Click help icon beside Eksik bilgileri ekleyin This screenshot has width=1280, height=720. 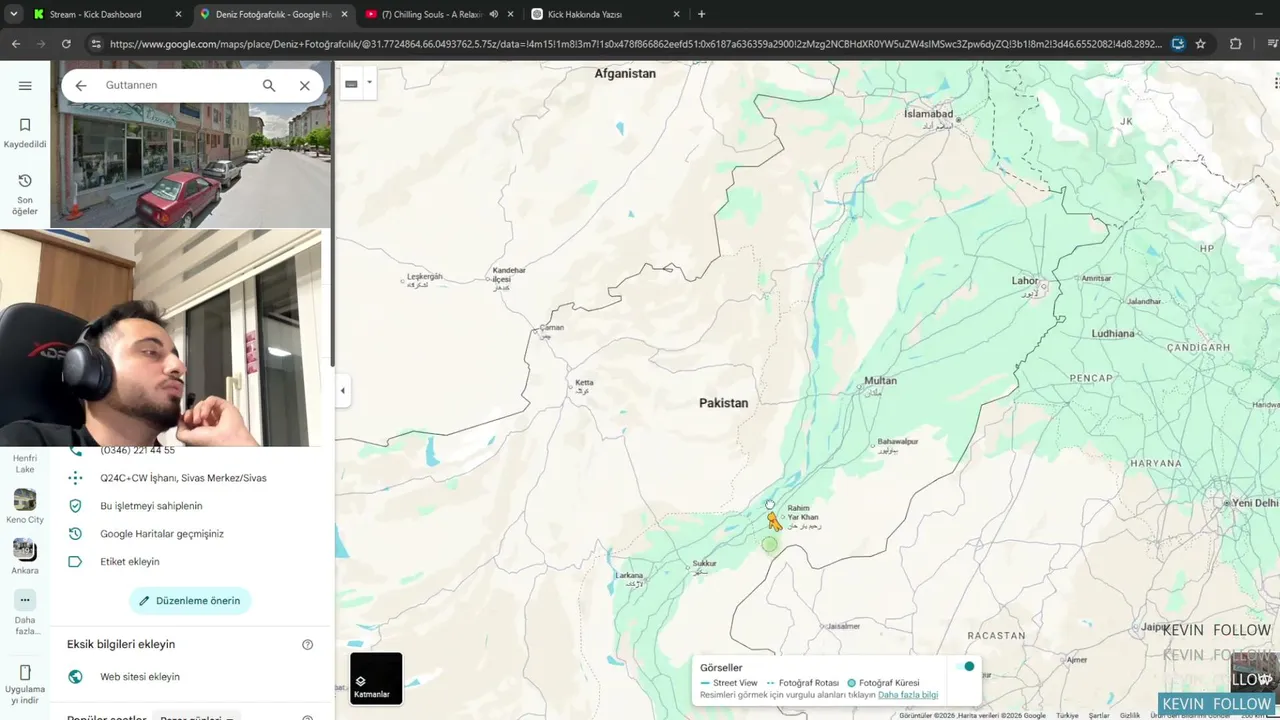coord(308,645)
